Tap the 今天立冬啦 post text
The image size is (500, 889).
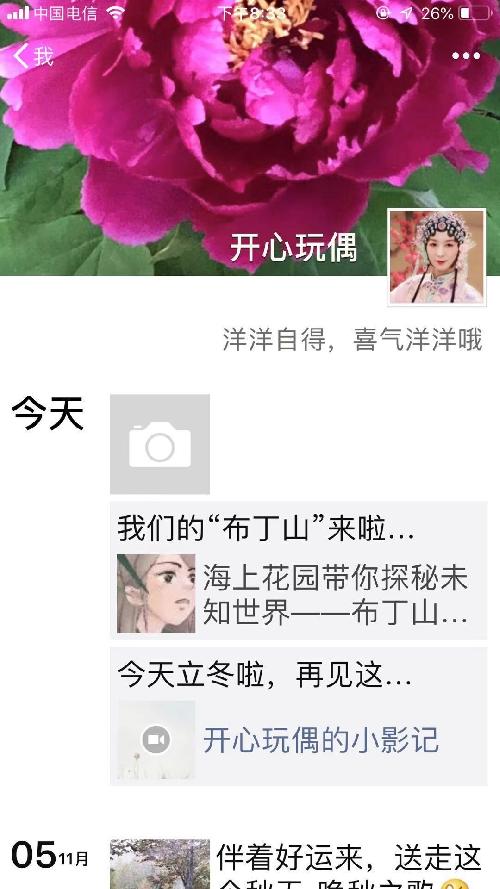point(264,675)
